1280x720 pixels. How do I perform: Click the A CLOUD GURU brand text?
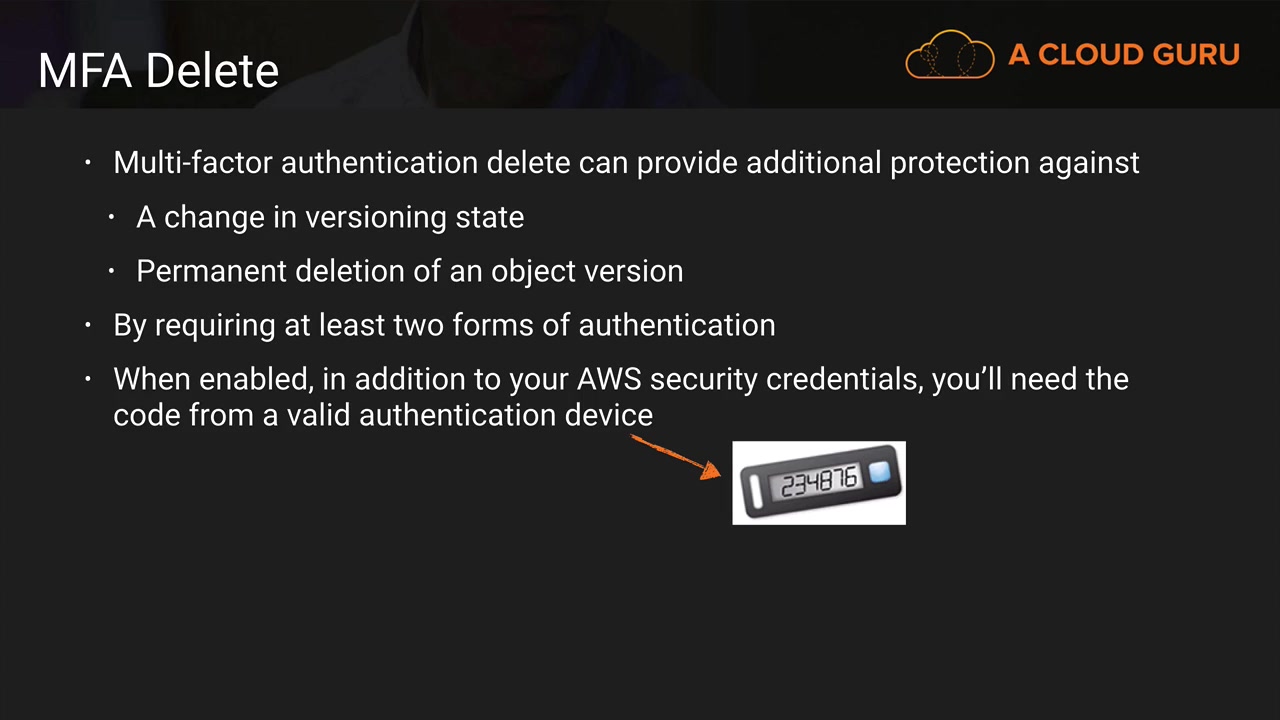[1124, 55]
